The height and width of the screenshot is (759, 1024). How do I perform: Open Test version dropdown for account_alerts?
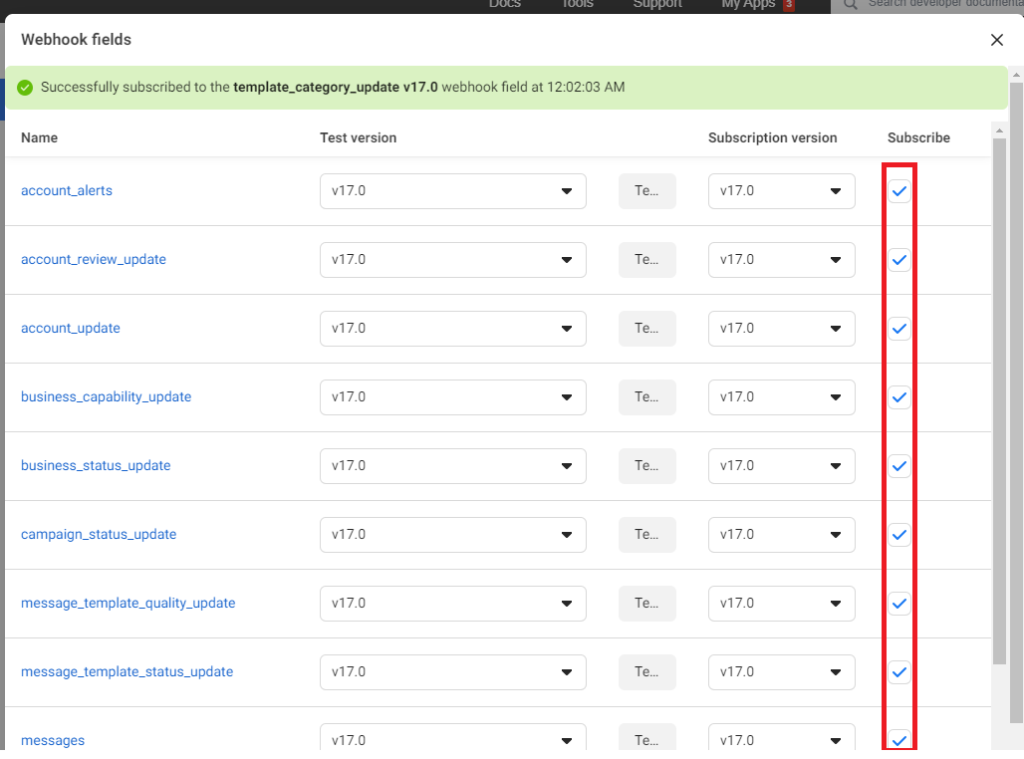(x=453, y=191)
